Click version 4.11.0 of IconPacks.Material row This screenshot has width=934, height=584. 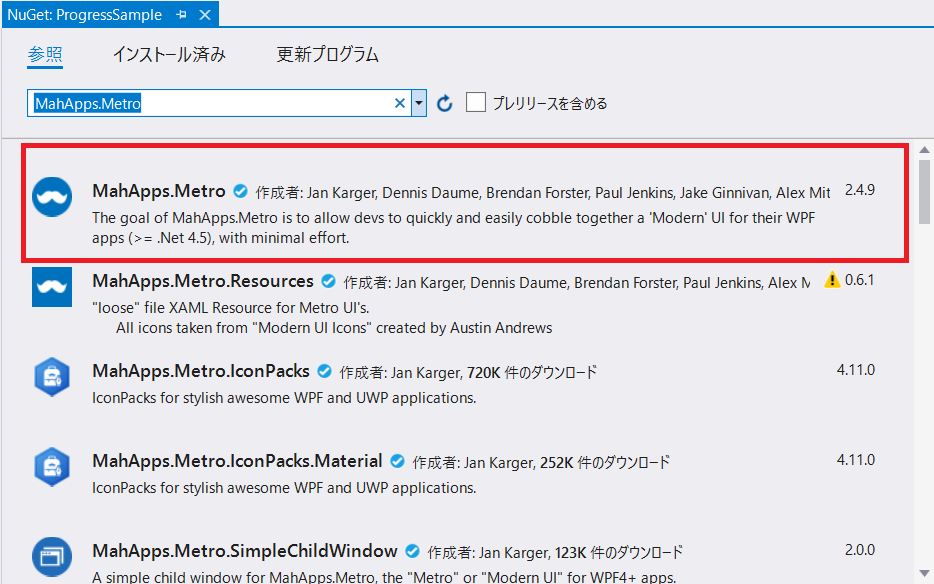click(856, 460)
